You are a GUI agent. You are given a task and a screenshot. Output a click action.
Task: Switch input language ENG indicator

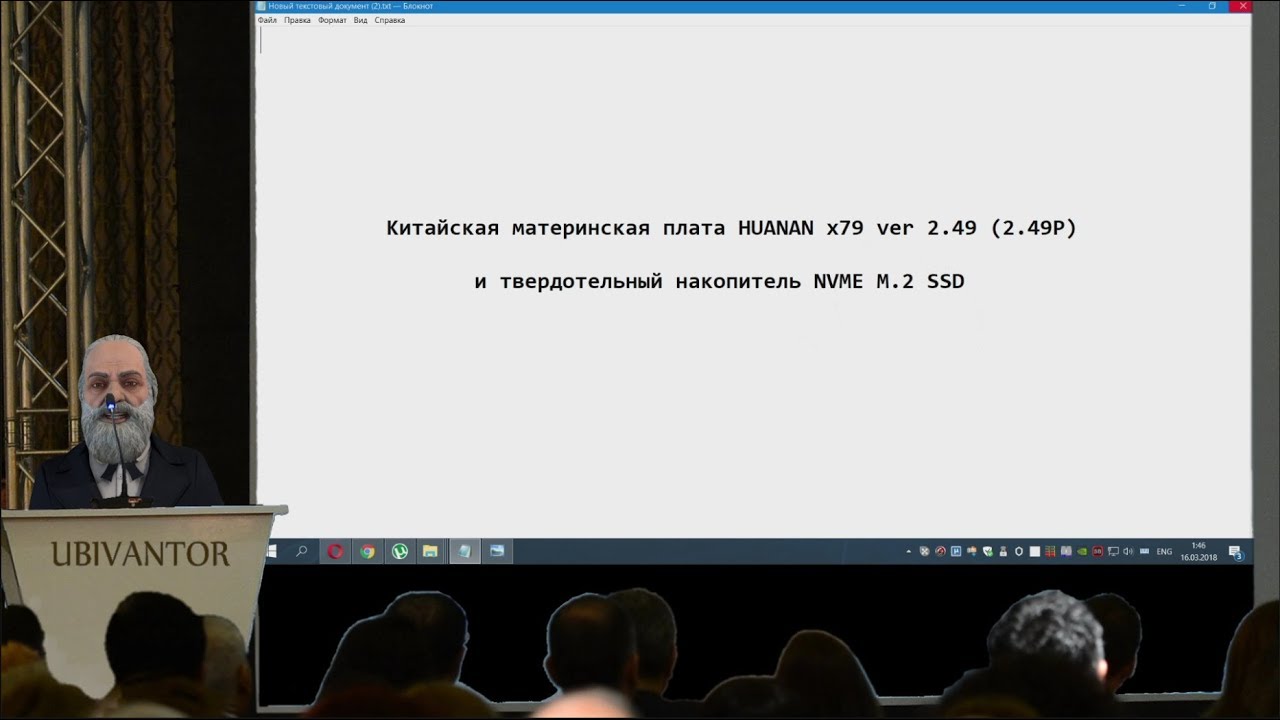[1164, 551]
